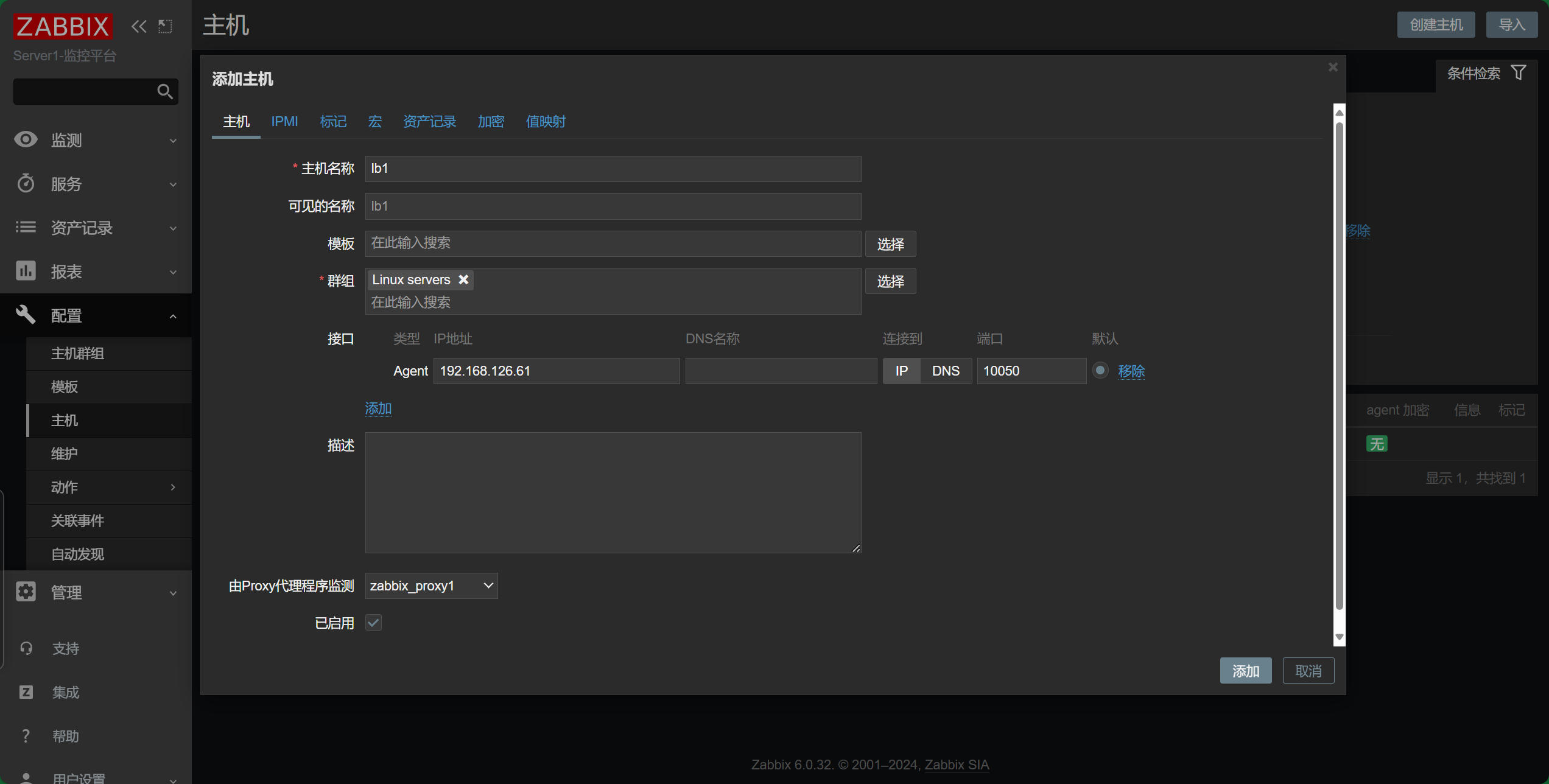Image resolution: width=1549 pixels, height=784 pixels.
Task: Toggle the 已启用 checkbox
Action: click(373, 623)
